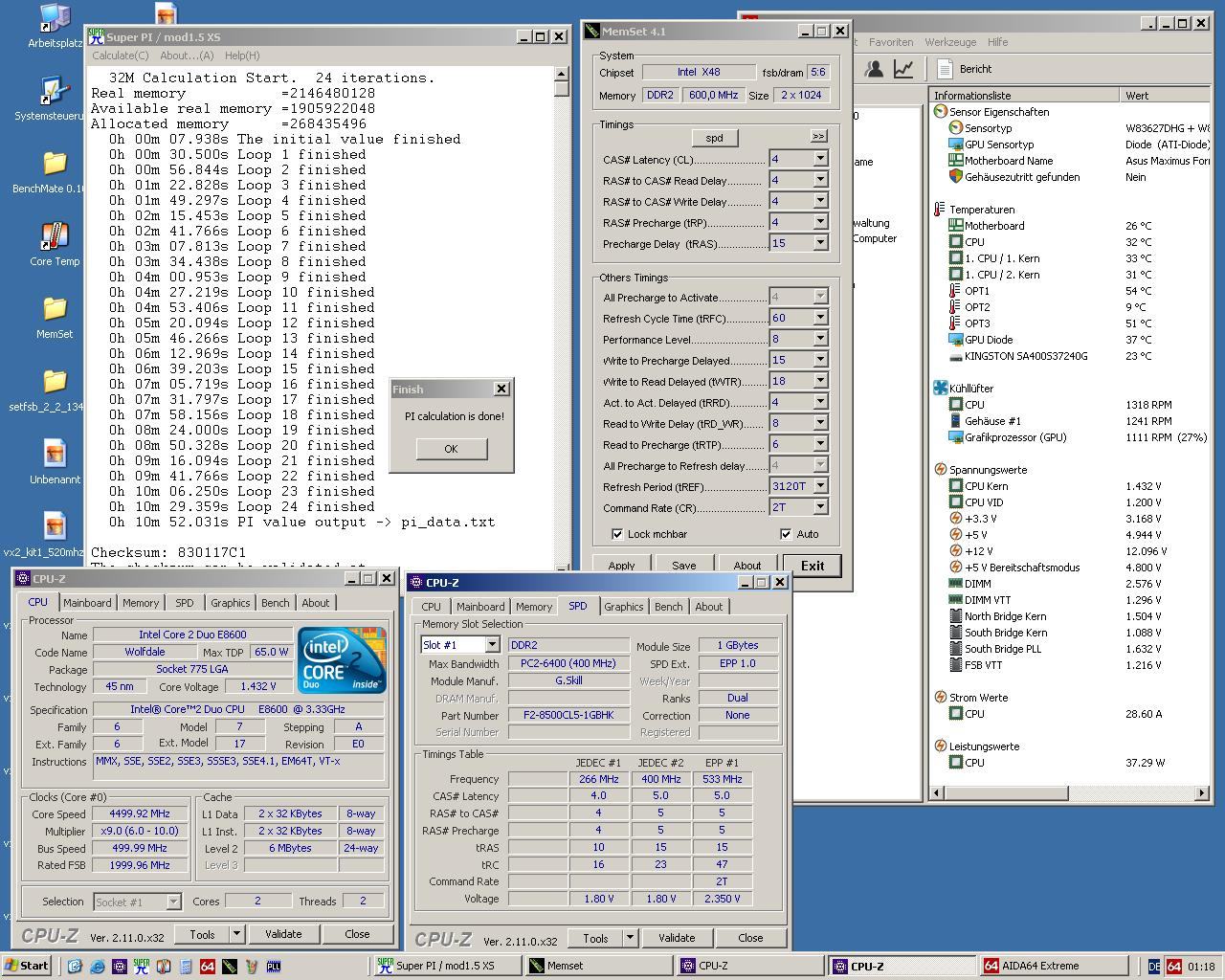Launch MemSet memory stick quick launch icon
Viewport: 1225px width, 980px height.
[229, 967]
